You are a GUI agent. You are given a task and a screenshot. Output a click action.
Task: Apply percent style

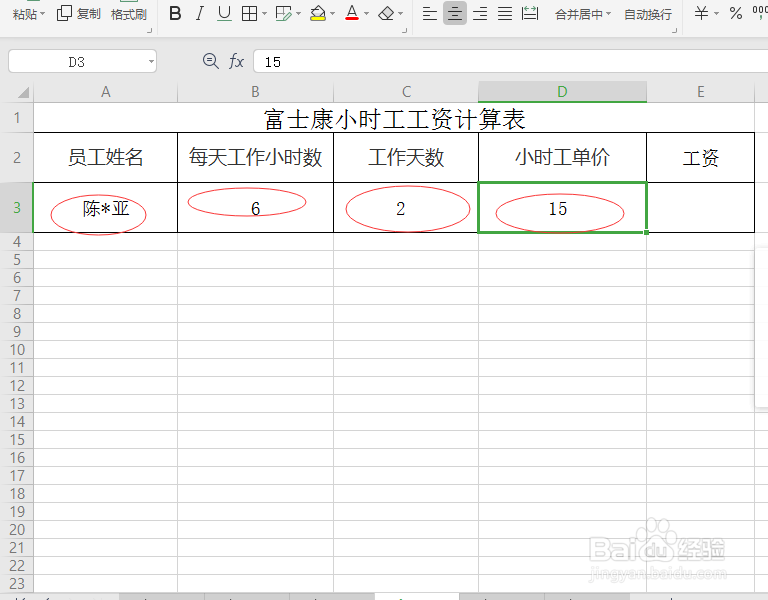736,13
